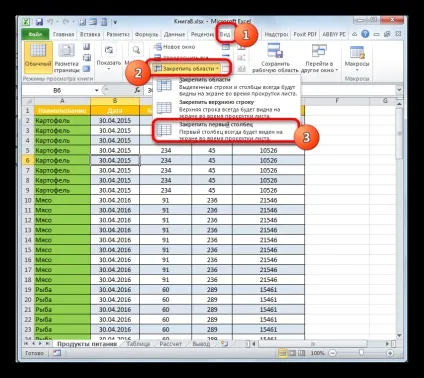This screenshot has height=378, width=424.
Task: Click the macro record icon in status bar
Action: pos(57,353)
